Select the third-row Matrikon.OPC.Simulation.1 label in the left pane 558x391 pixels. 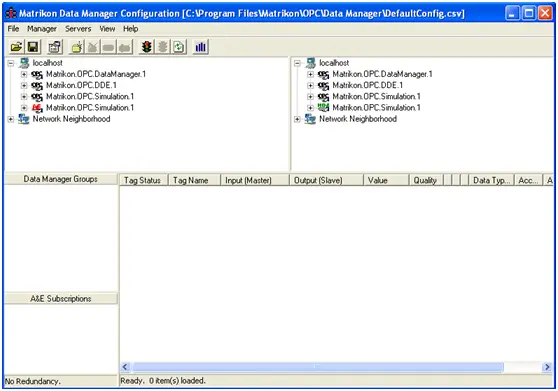(x=90, y=96)
